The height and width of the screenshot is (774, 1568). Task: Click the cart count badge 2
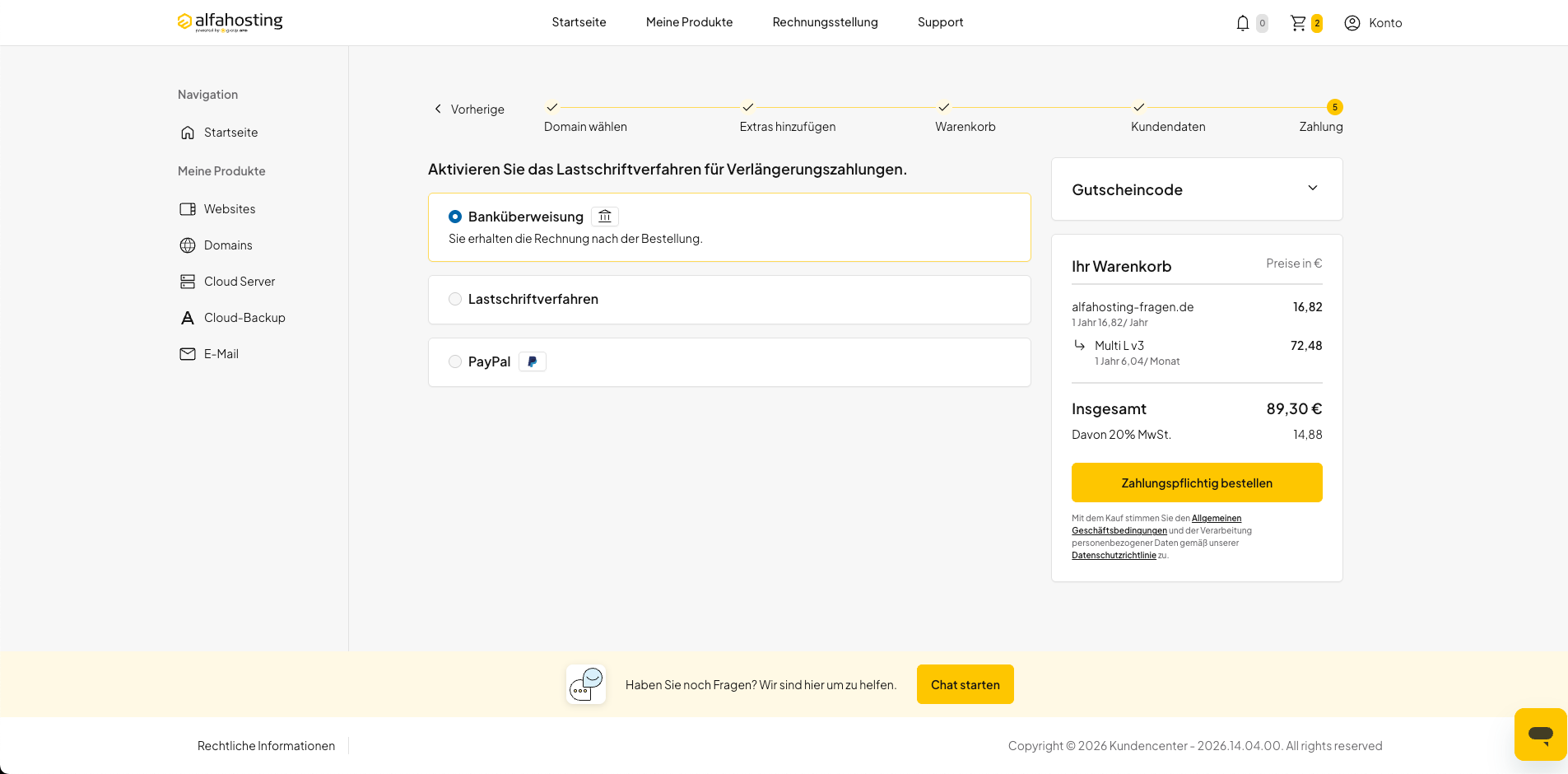coord(1317,23)
